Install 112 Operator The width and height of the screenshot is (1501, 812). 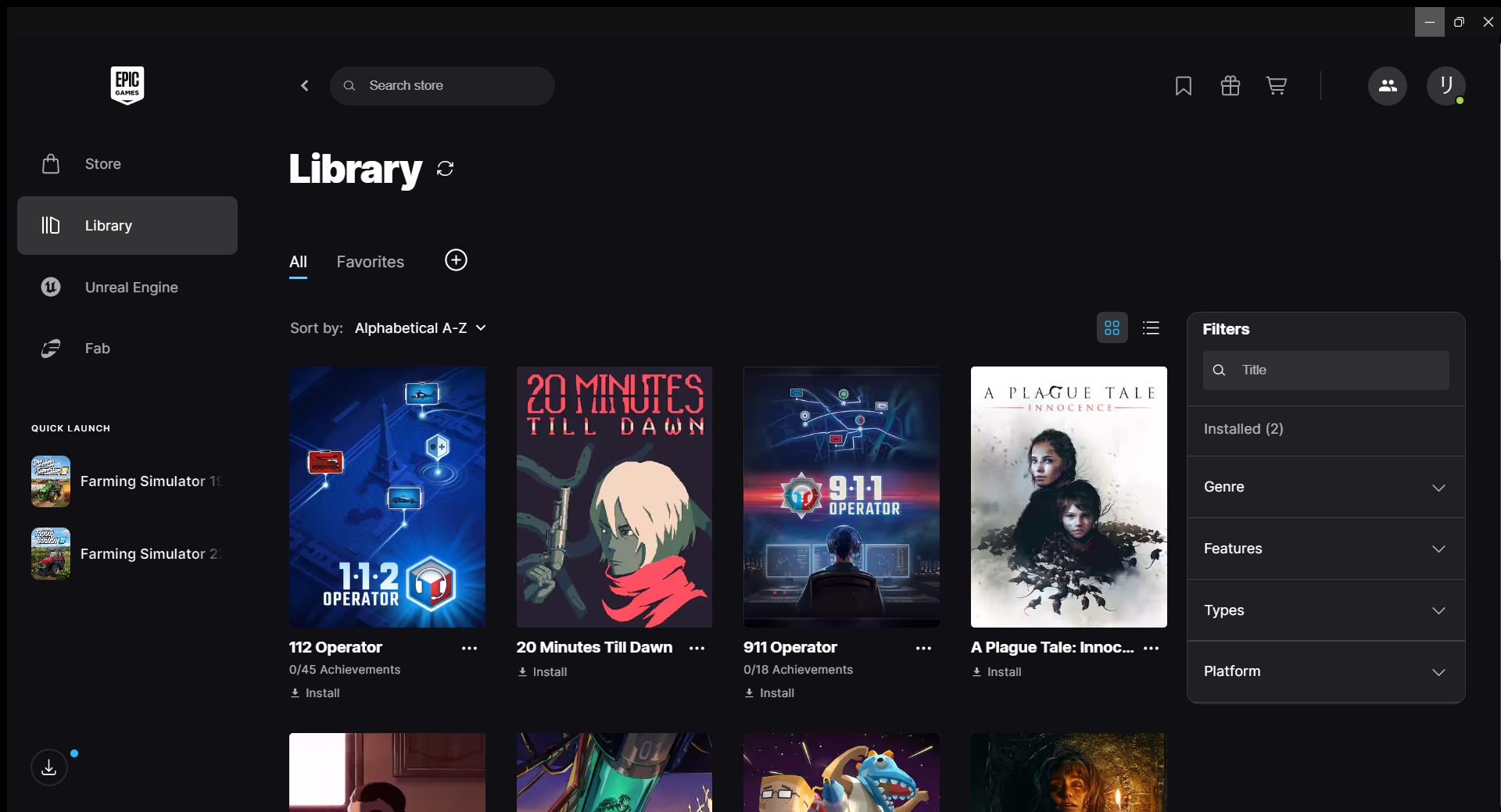315,693
